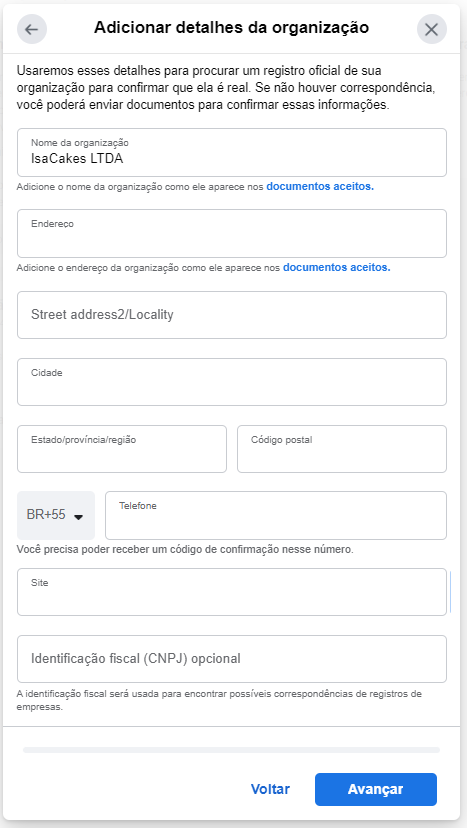
Task: Focus the Código postal field
Action: tap(342, 449)
